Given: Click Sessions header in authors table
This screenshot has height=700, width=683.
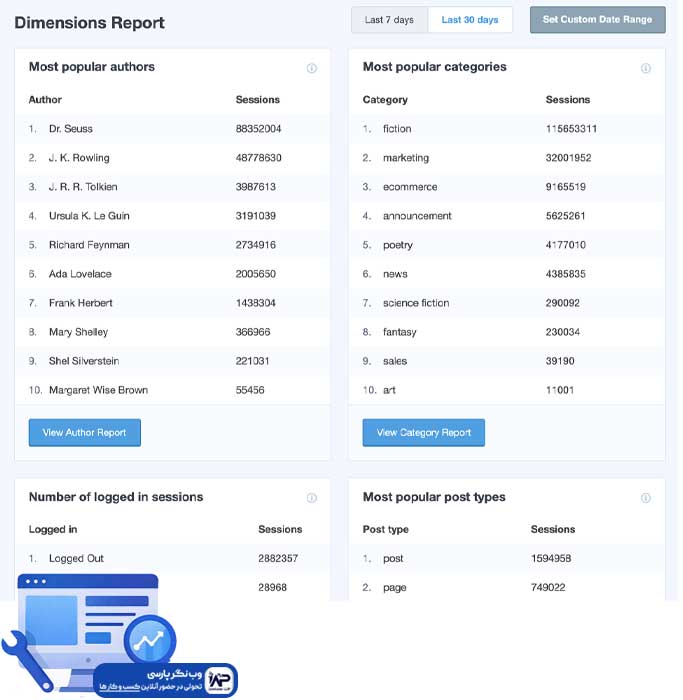Looking at the screenshot, I should [x=258, y=100].
